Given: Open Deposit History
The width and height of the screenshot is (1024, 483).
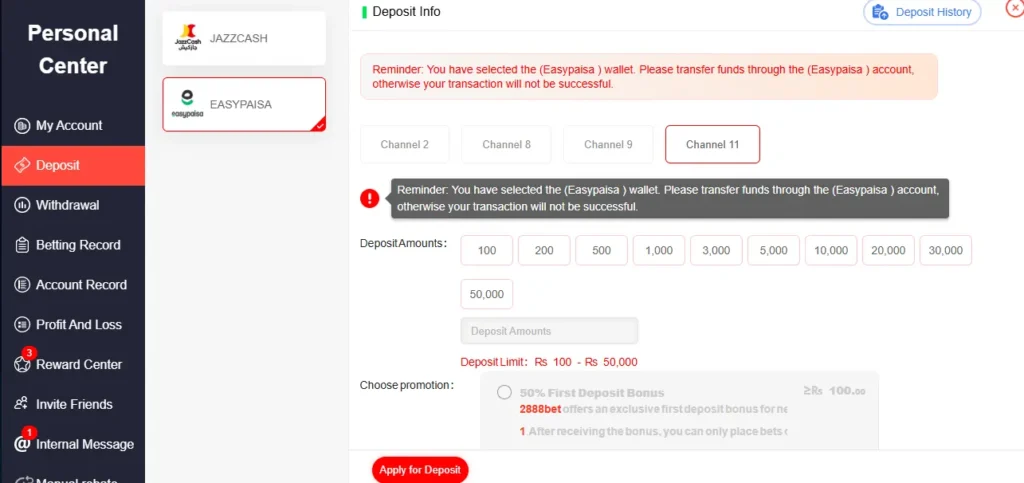Looking at the screenshot, I should click(922, 12).
